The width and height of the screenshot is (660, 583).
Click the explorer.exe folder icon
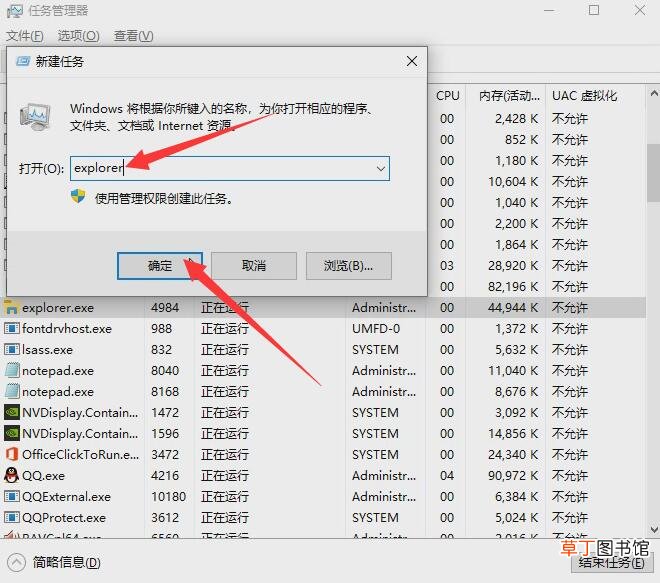pyautogui.click(x=11, y=308)
